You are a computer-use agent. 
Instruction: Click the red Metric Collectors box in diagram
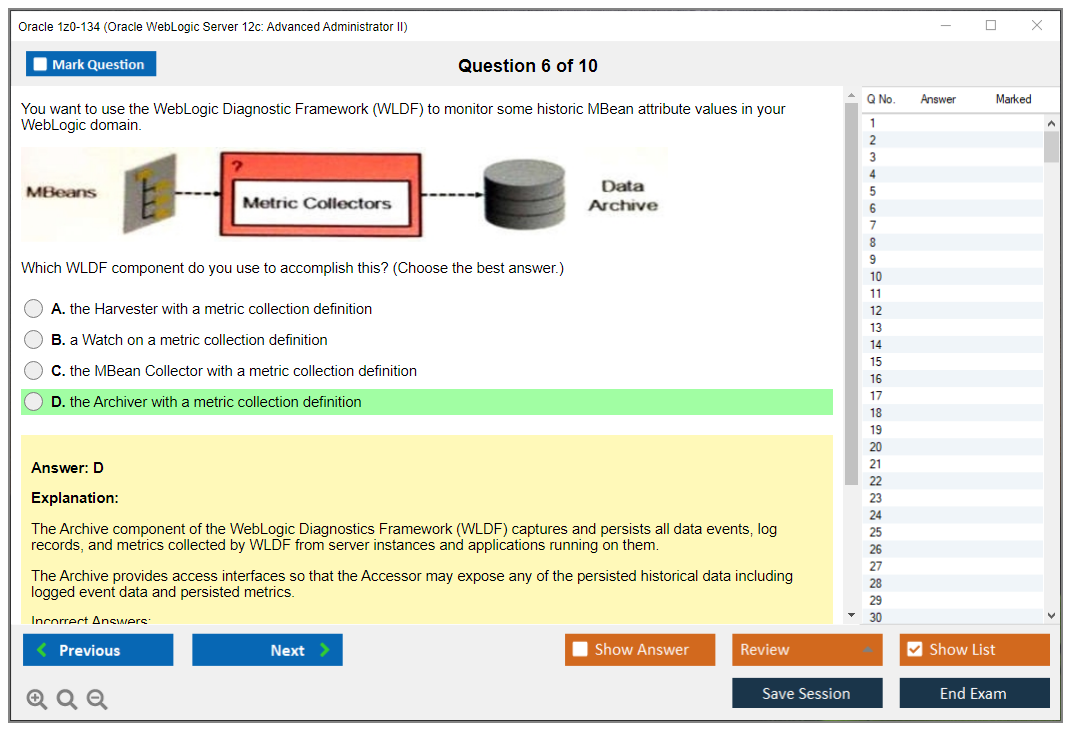[320, 195]
